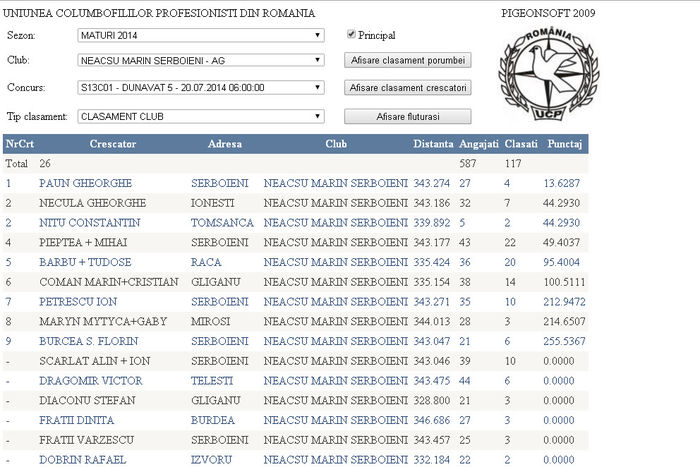
Task: Open the Sezon dropdown MATURI 2014
Action: click(201, 36)
